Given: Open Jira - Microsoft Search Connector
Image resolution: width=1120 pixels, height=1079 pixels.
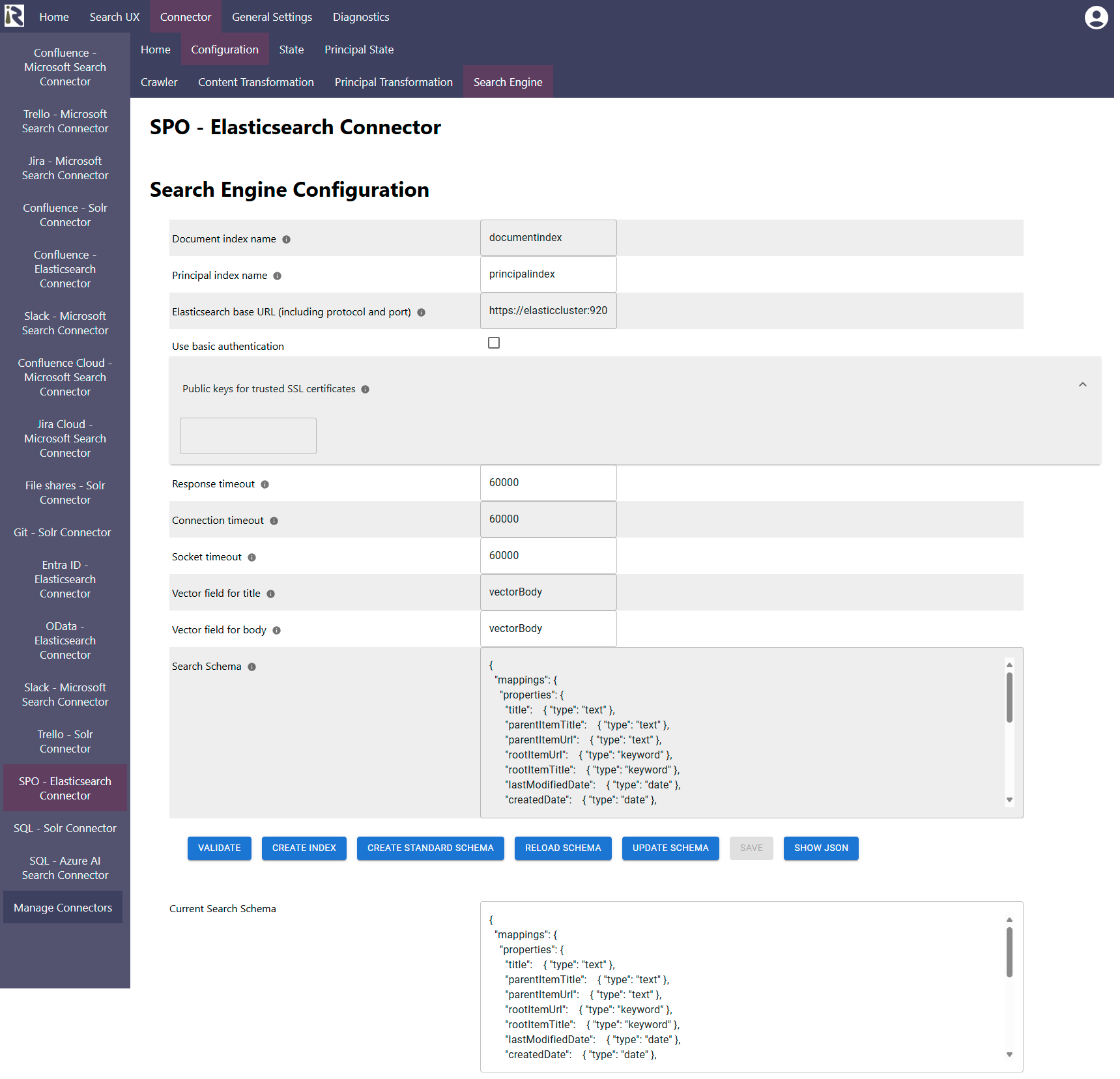Looking at the screenshot, I should [x=65, y=168].
